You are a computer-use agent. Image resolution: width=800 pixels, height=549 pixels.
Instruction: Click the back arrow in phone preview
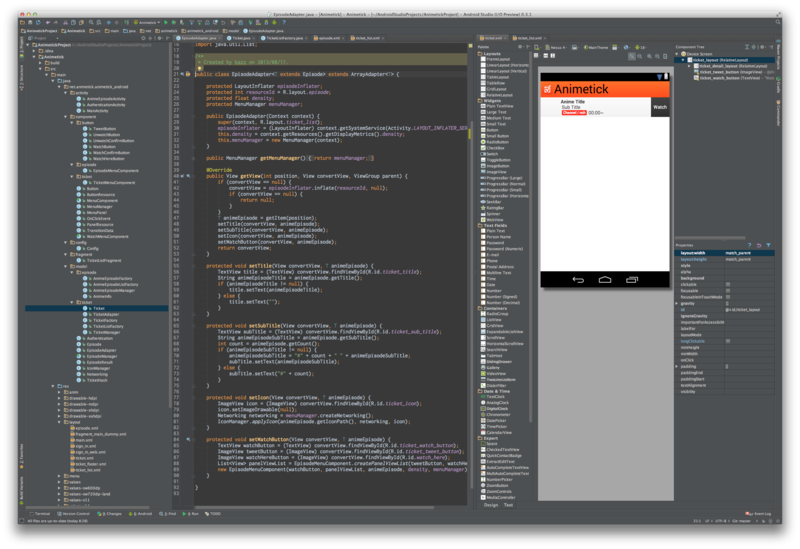pyautogui.click(x=578, y=280)
